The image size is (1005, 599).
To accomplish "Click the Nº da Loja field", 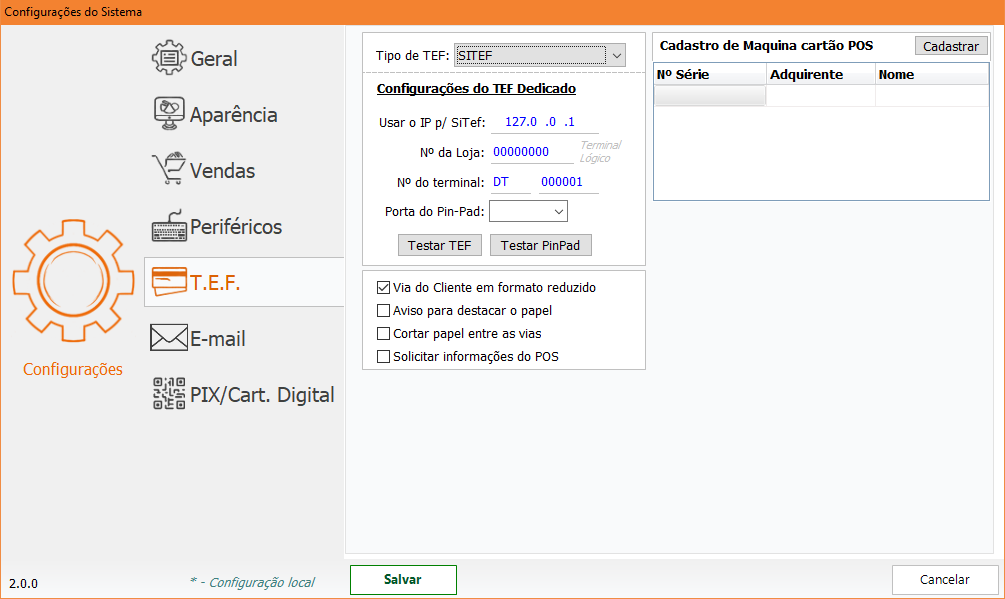I will click(532, 152).
